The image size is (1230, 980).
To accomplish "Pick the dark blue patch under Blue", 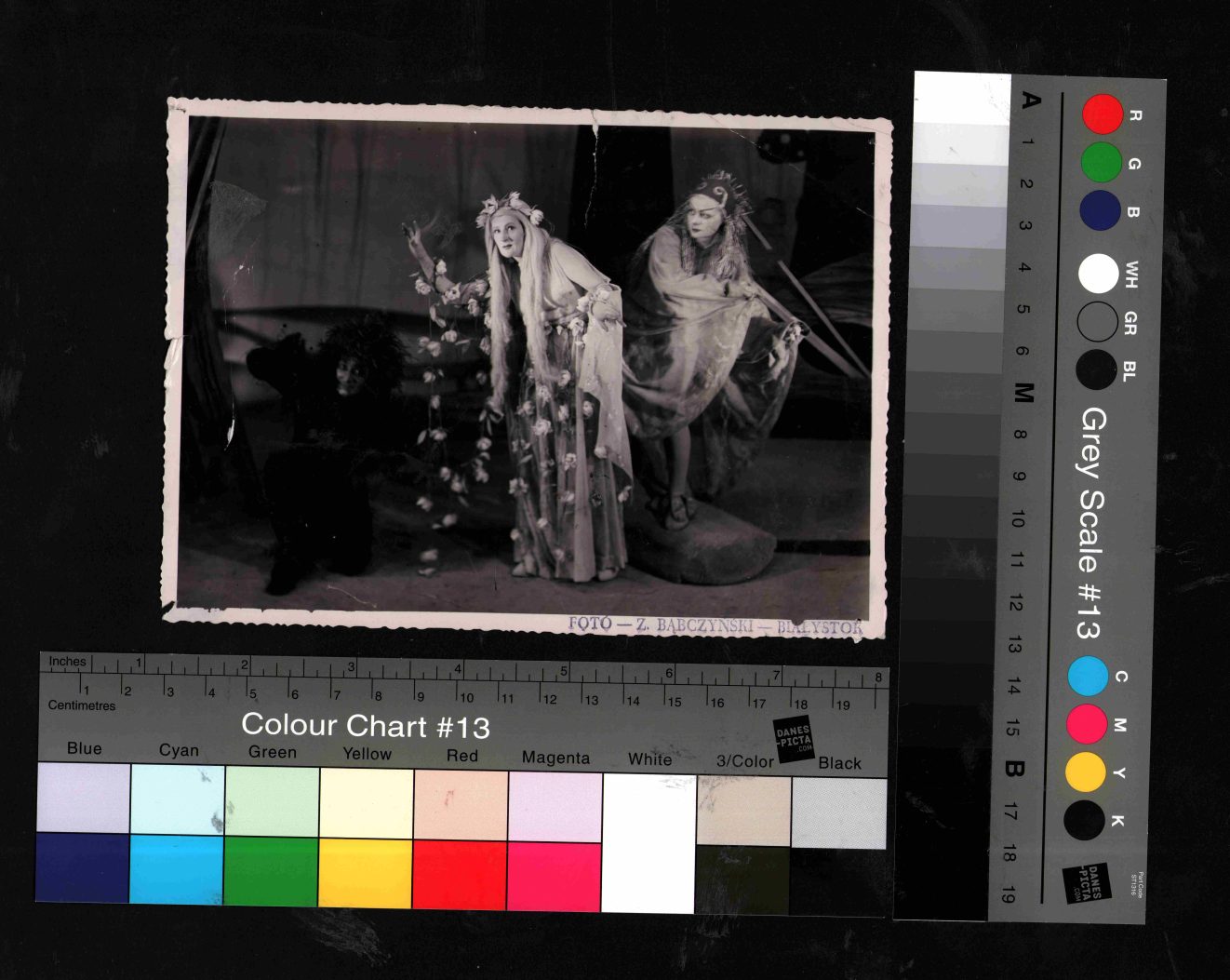I will pos(82,867).
